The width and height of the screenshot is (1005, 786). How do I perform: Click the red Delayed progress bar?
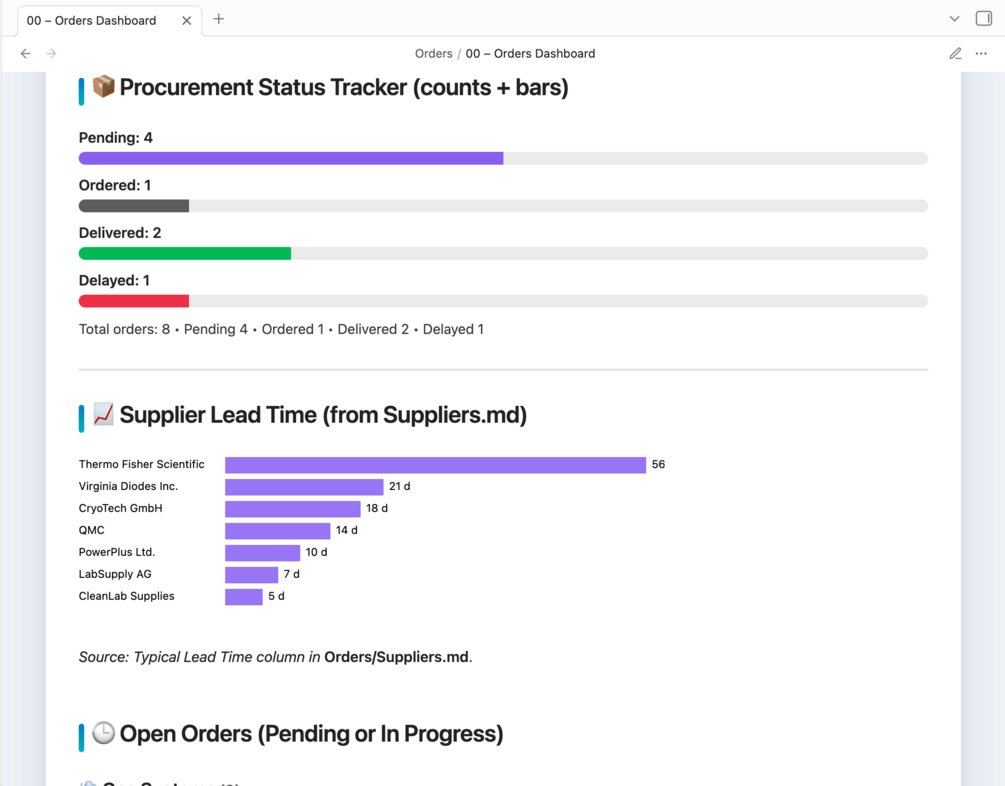(134, 301)
